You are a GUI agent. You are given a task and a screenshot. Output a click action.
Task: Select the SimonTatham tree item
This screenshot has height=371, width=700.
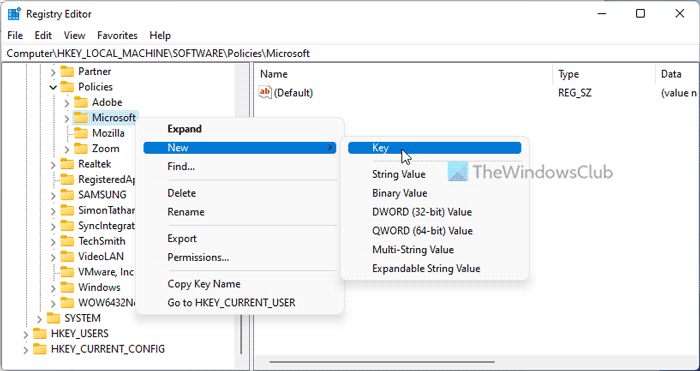pos(106,210)
